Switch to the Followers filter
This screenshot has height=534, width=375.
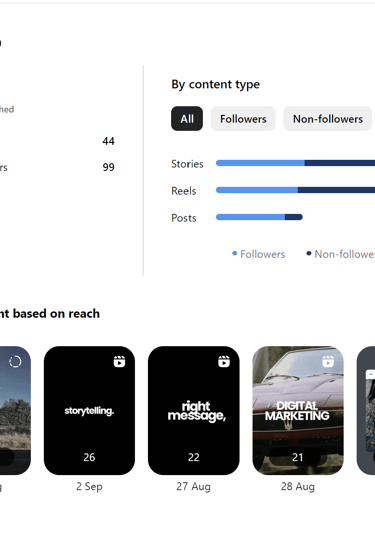243,119
